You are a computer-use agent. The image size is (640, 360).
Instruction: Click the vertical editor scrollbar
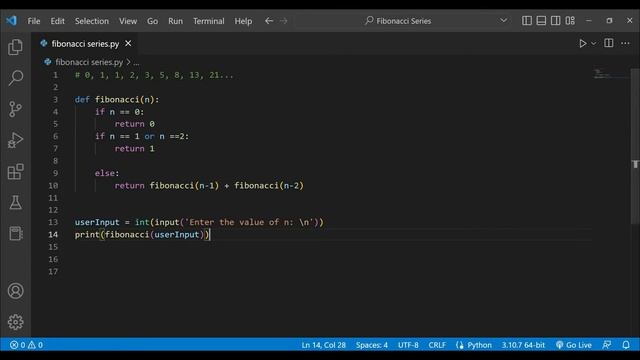click(636, 147)
